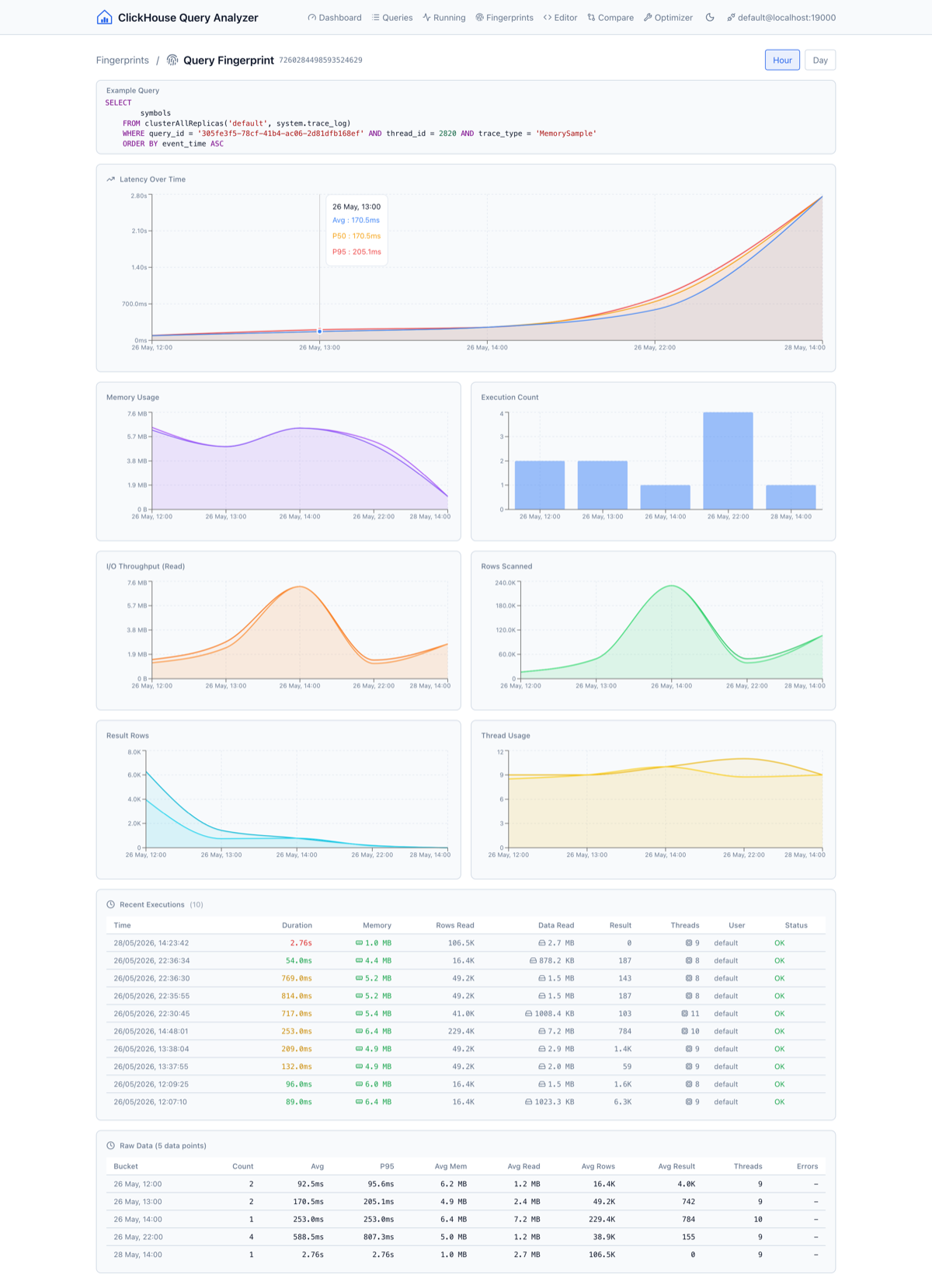
Task: Click disk icon beside 1023.3 KB
Action: [x=529, y=1102]
